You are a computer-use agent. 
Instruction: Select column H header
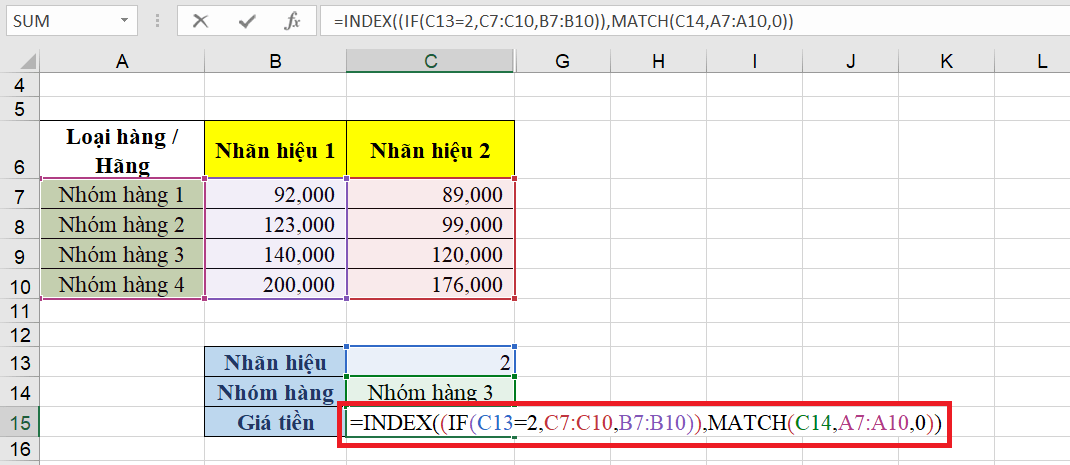[x=657, y=62]
